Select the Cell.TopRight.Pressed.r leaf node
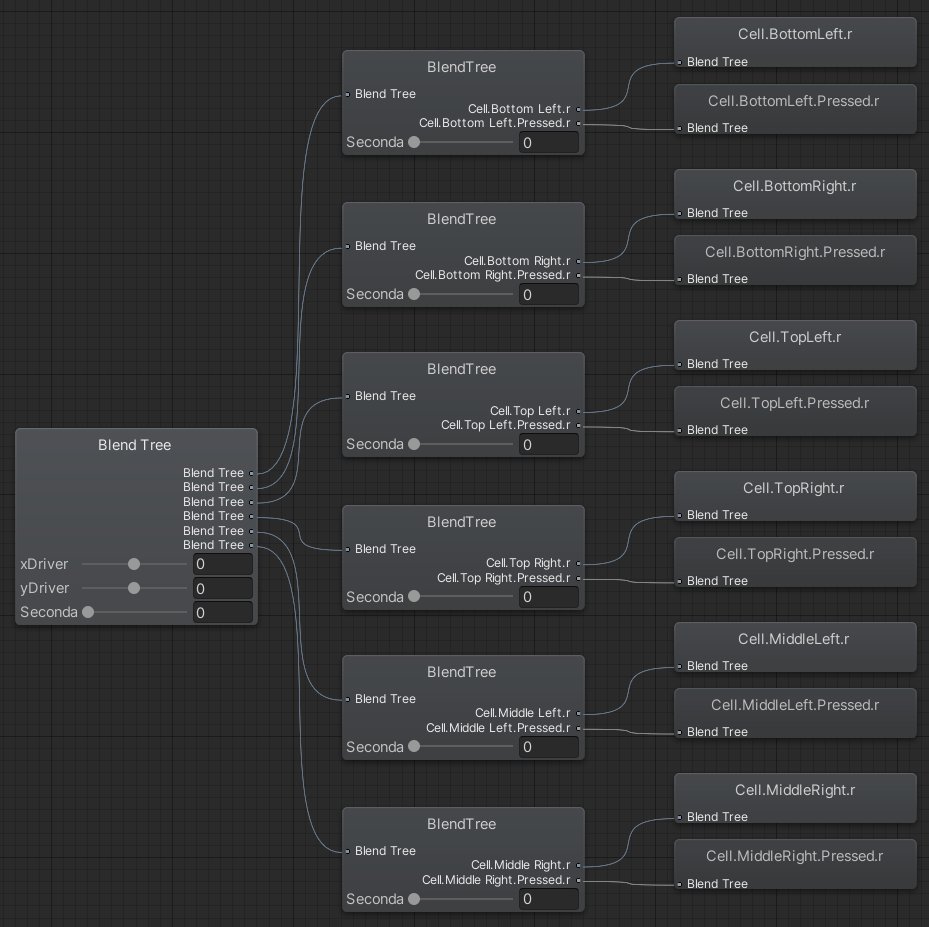Viewport: 929px width, 927px height. point(795,562)
